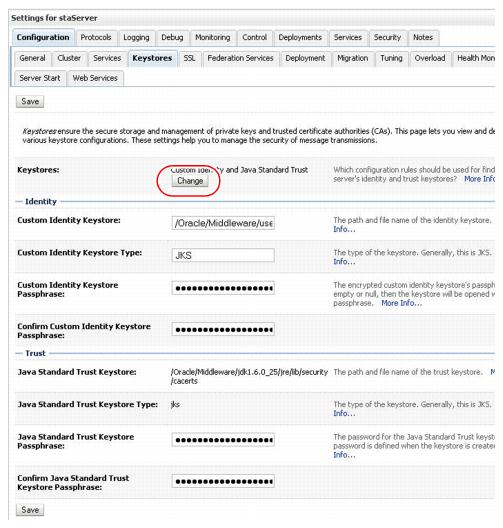Open Info link for Java Standard Trust passphrase
The width and height of the screenshot is (503, 528).
coord(344,455)
